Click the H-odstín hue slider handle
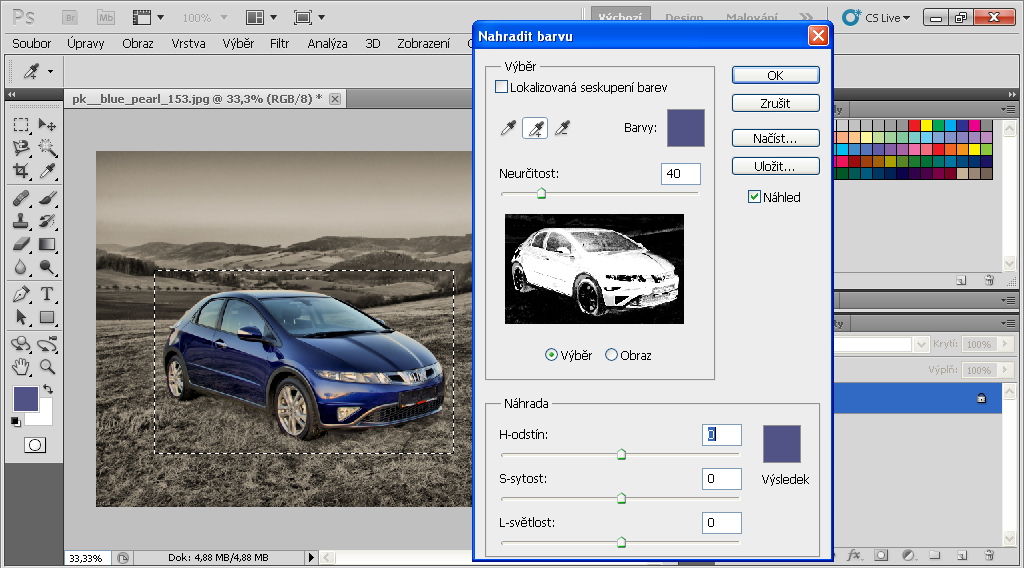Viewport: 1024px width, 568px height. [x=621, y=455]
